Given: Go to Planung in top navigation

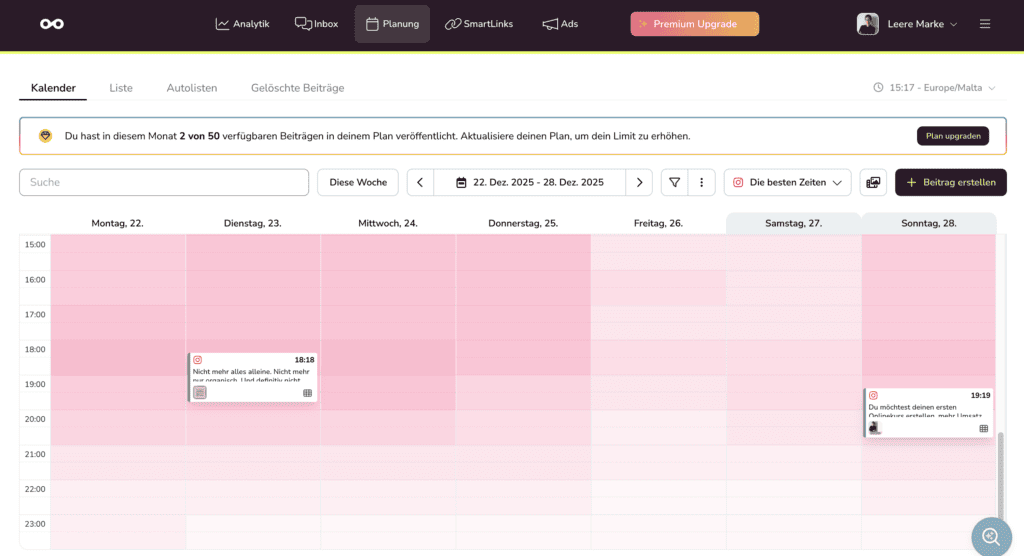Looking at the screenshot, I should coord(392,24).
